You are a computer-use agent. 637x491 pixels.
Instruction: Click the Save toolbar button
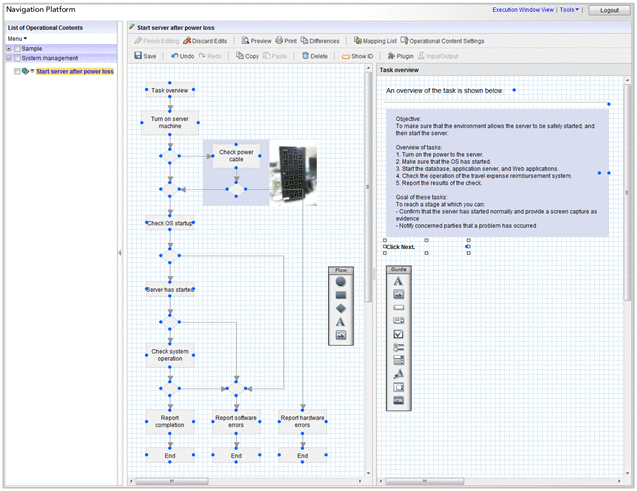click(x=146, y=56)
